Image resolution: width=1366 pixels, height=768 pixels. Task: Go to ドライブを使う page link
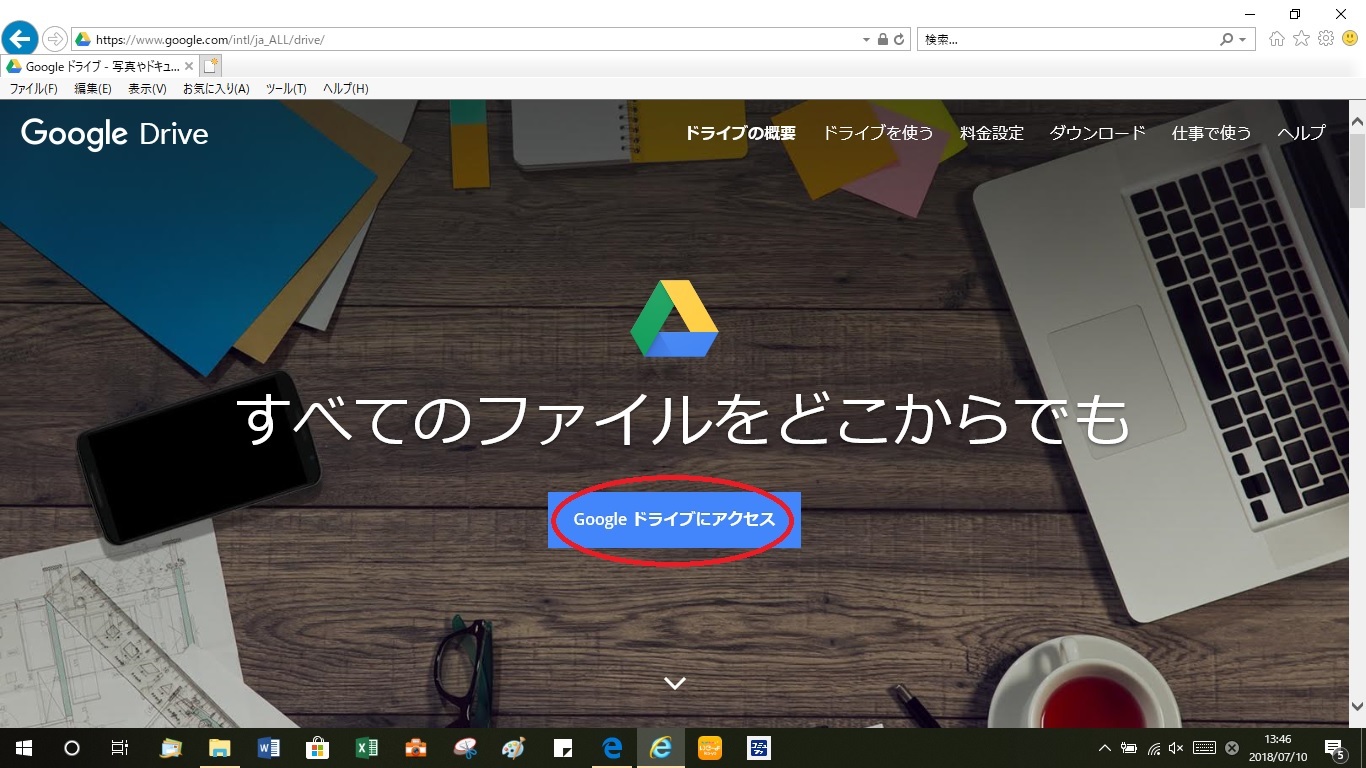[878, 133]
